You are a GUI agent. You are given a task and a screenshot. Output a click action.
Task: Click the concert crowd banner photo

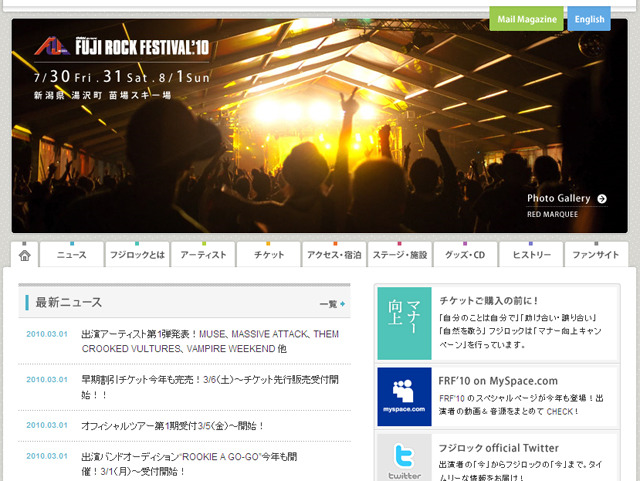320,126
